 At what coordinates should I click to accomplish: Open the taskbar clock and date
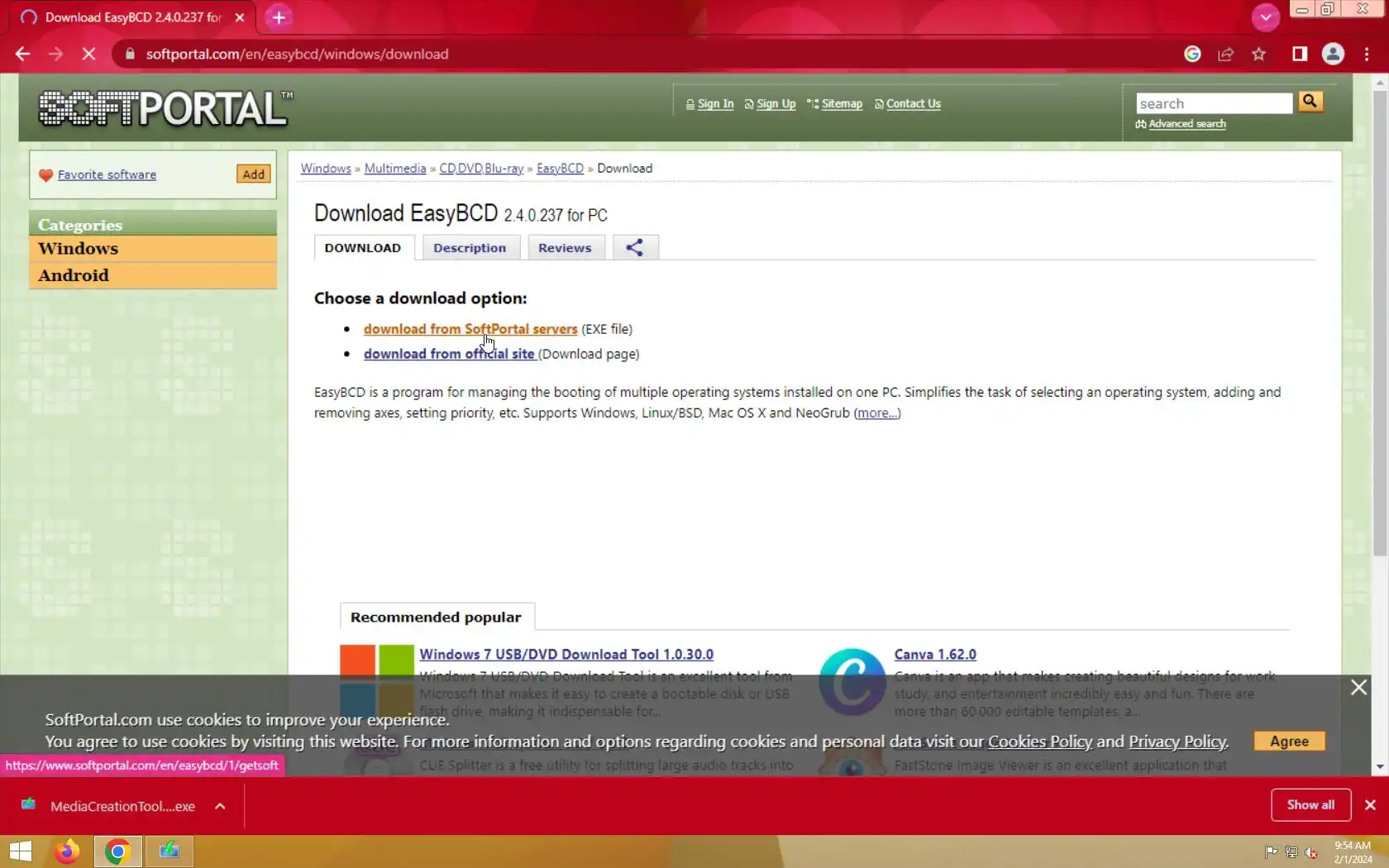tap(1353, 852)
